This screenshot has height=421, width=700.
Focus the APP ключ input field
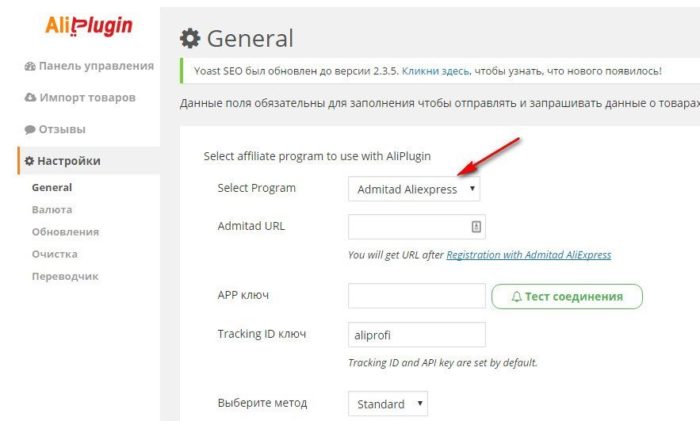417,296
